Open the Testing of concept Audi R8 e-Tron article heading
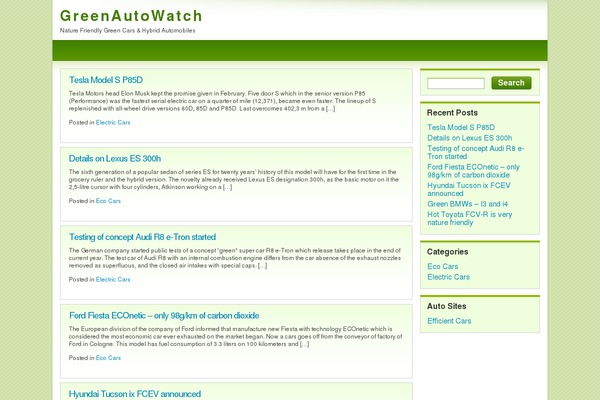This screenshot has width=600, height=400. (142, 237)
